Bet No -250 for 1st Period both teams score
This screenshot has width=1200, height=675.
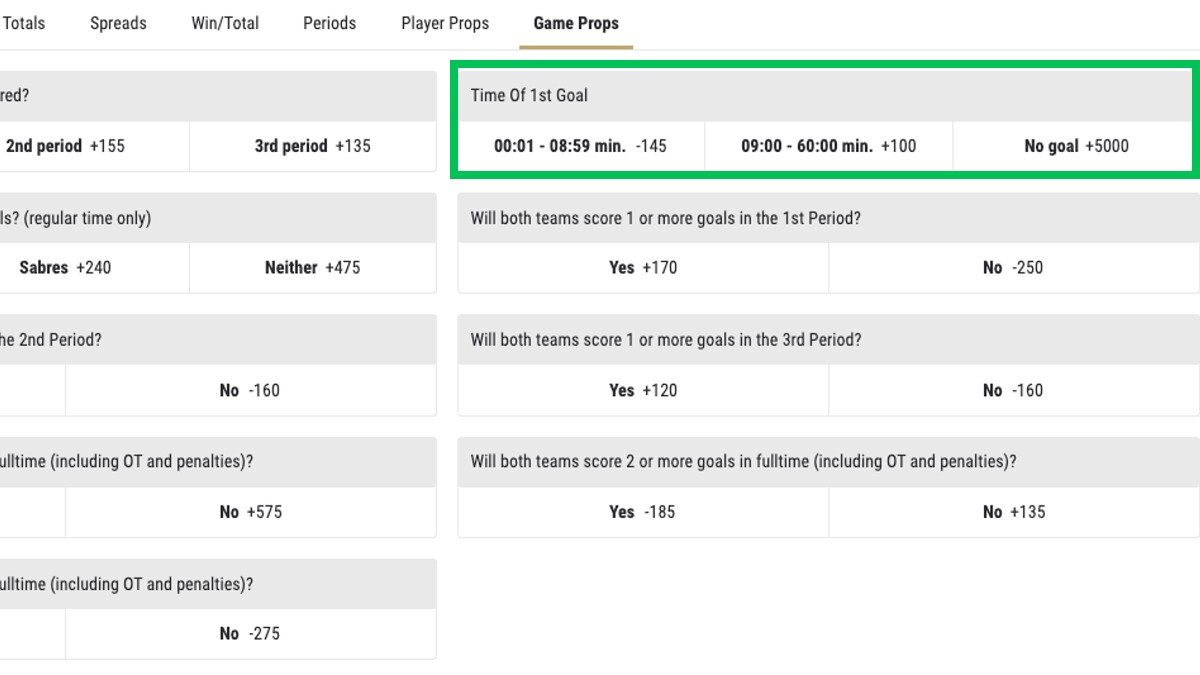coord(1014,268)
